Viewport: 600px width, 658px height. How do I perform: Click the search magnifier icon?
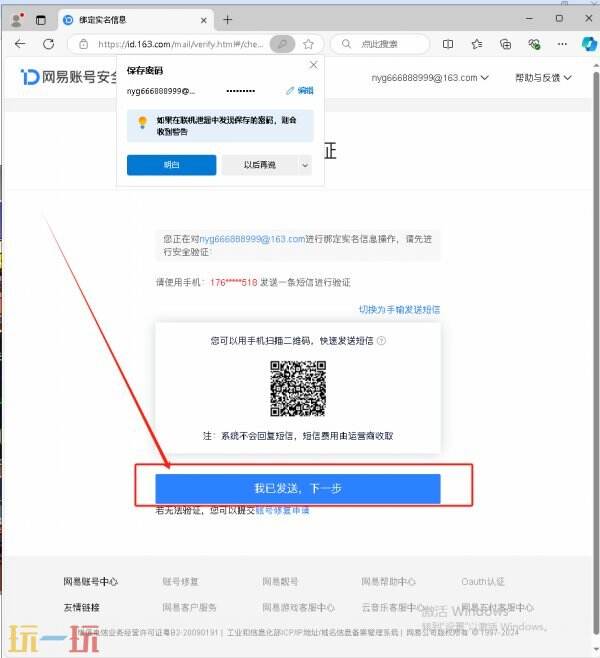pyautogui.click(x=346, y=44)
